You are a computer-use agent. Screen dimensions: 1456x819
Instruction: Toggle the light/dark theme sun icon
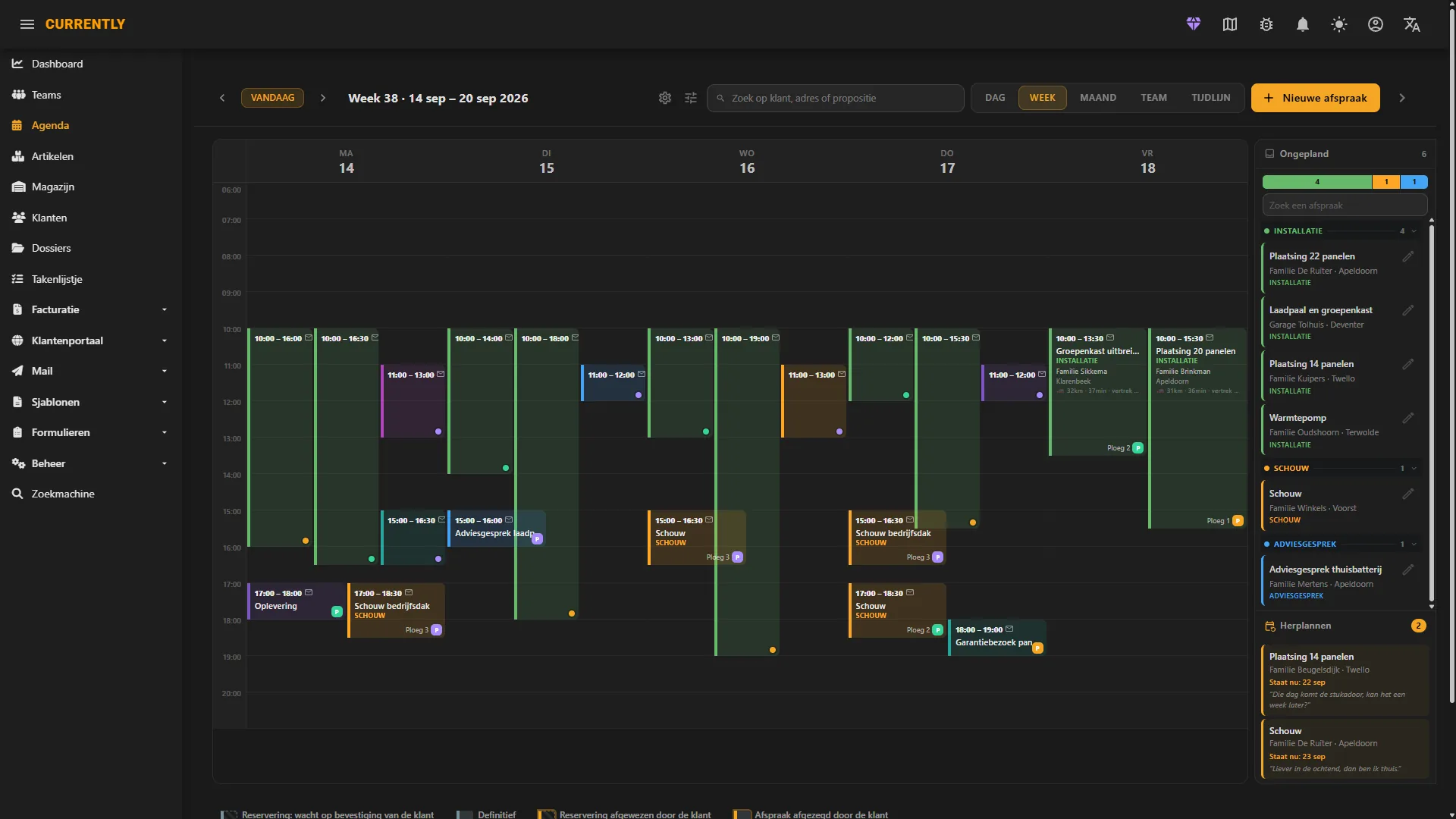[1339, 24]
